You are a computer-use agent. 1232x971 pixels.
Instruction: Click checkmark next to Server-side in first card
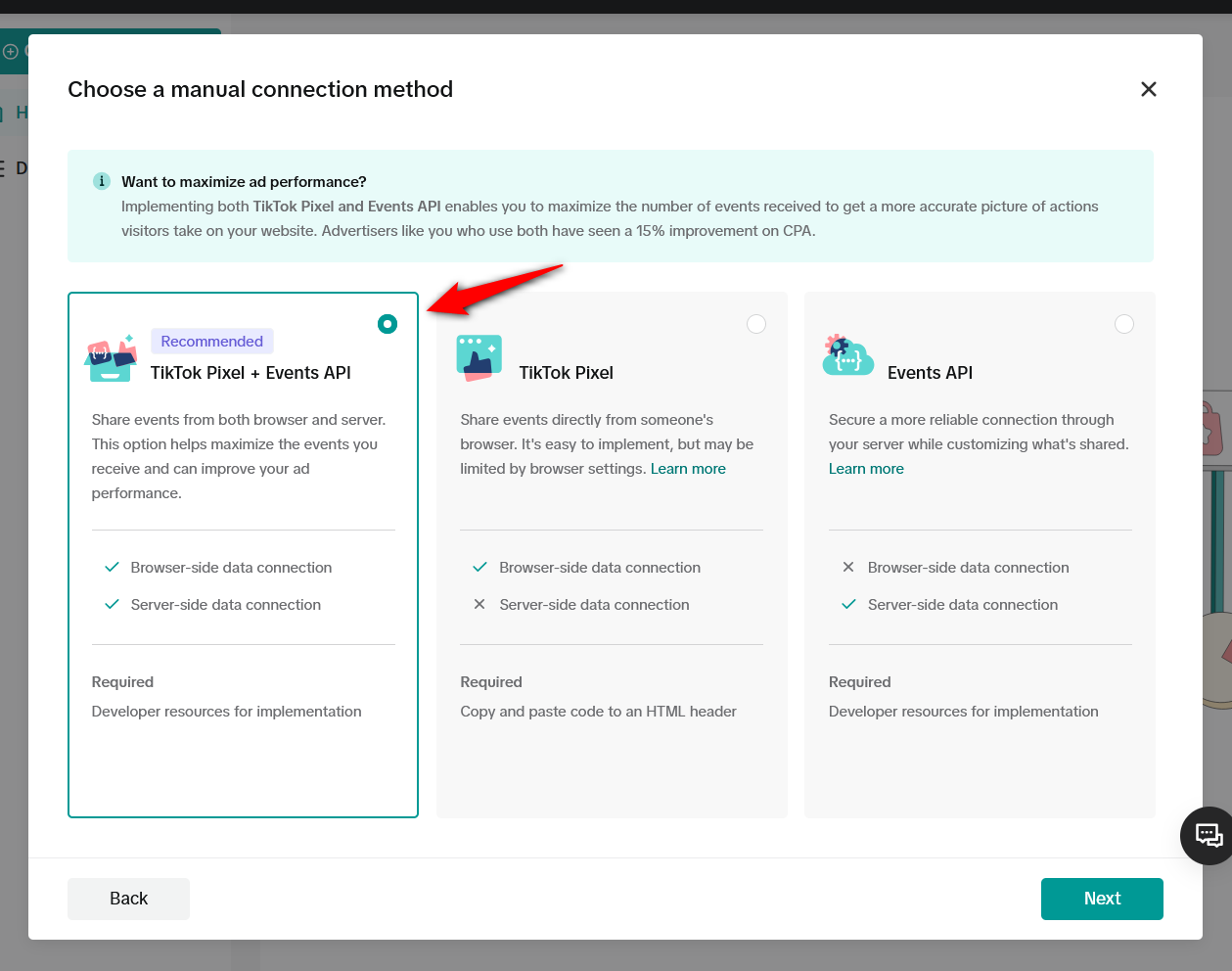coord(112,605)
